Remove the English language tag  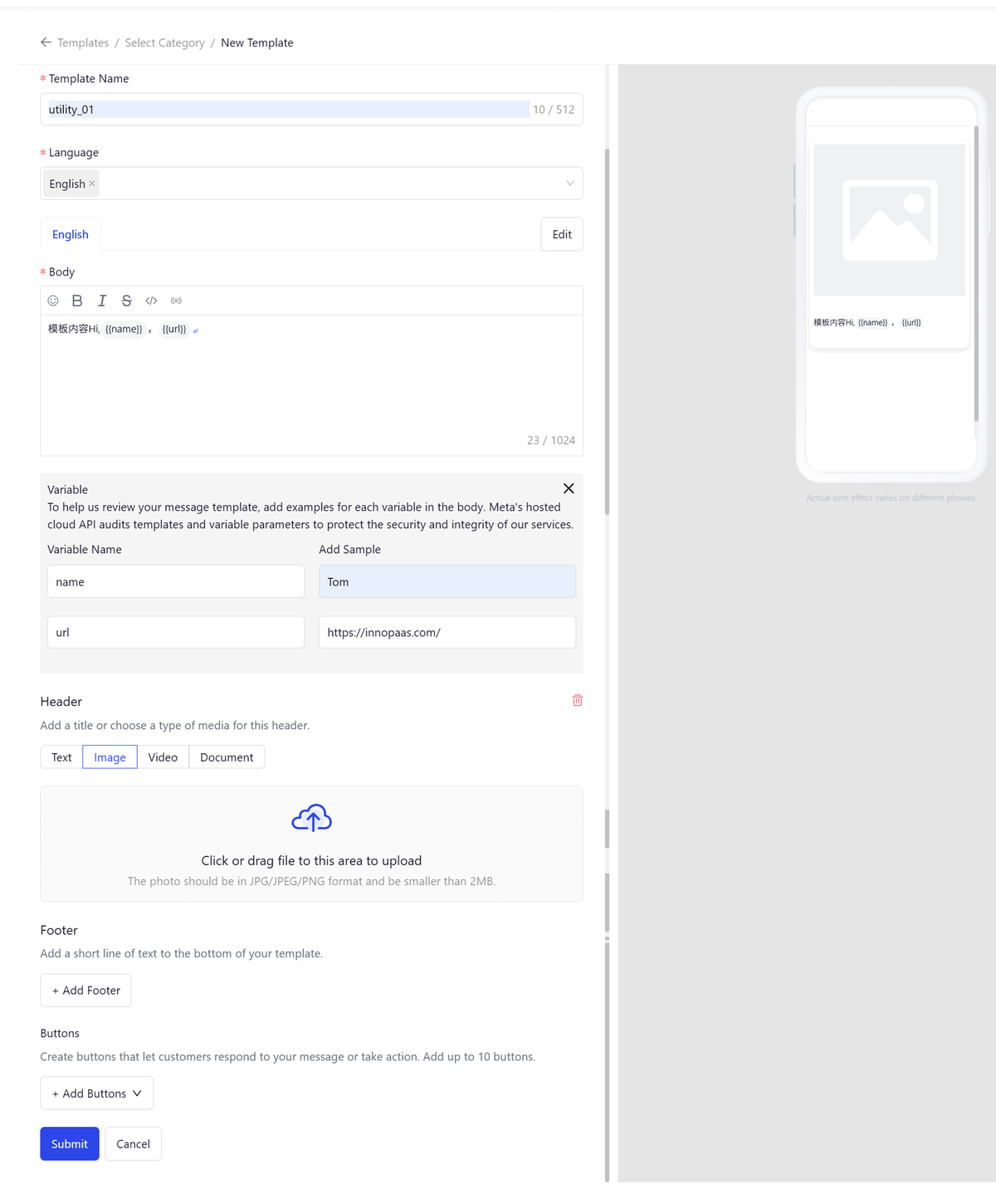click(x=92, y=184)
